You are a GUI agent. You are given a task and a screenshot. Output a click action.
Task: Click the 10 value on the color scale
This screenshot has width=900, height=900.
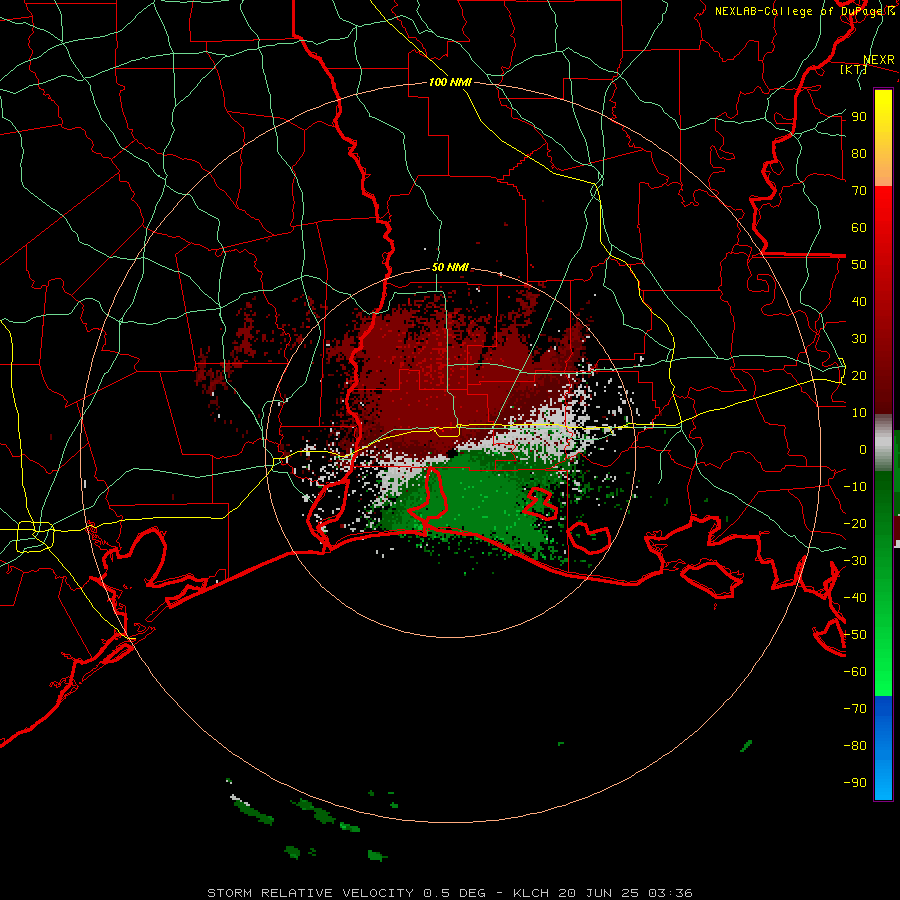[x=859, y=413]
